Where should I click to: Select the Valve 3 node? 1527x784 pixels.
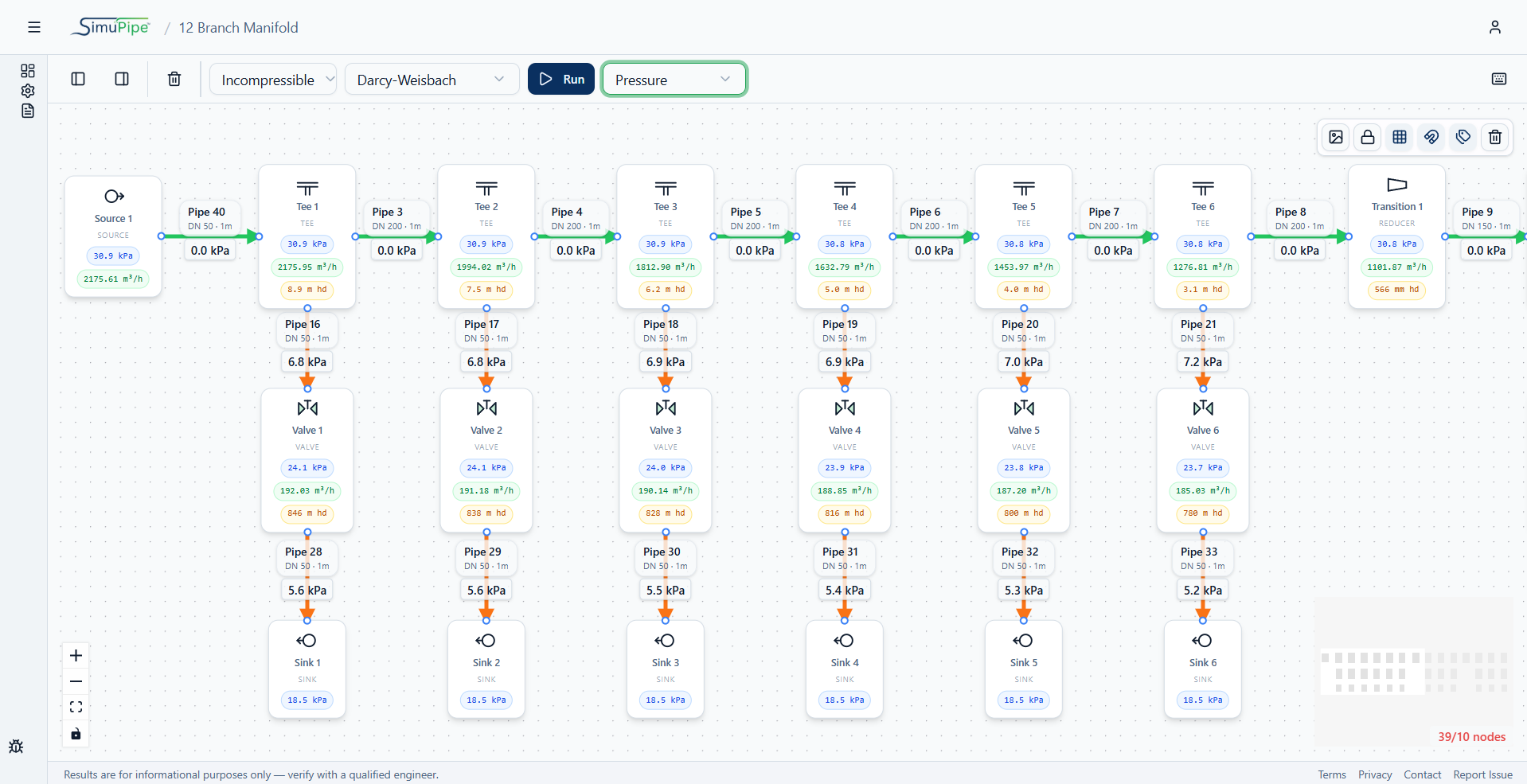pos(666,460)
